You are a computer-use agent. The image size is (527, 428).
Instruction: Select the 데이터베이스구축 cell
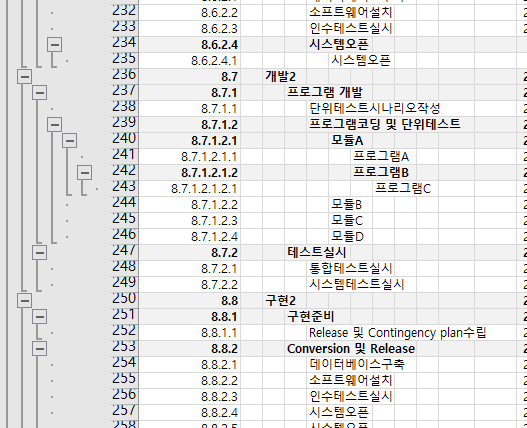[357, 364]
